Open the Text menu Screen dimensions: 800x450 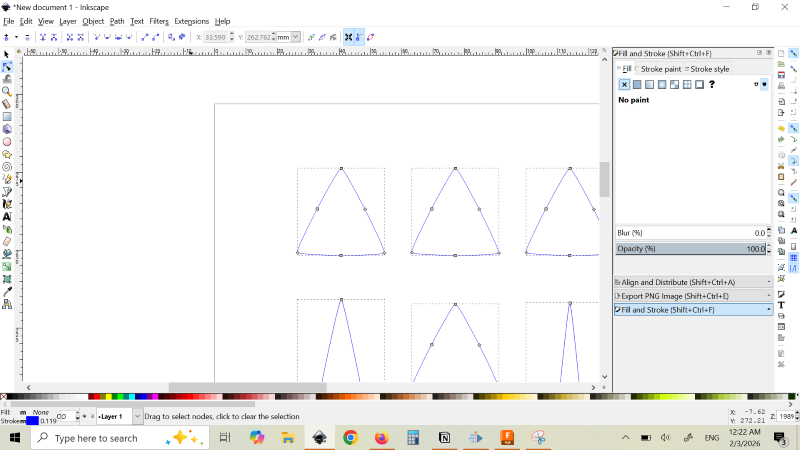pos(137,21)
